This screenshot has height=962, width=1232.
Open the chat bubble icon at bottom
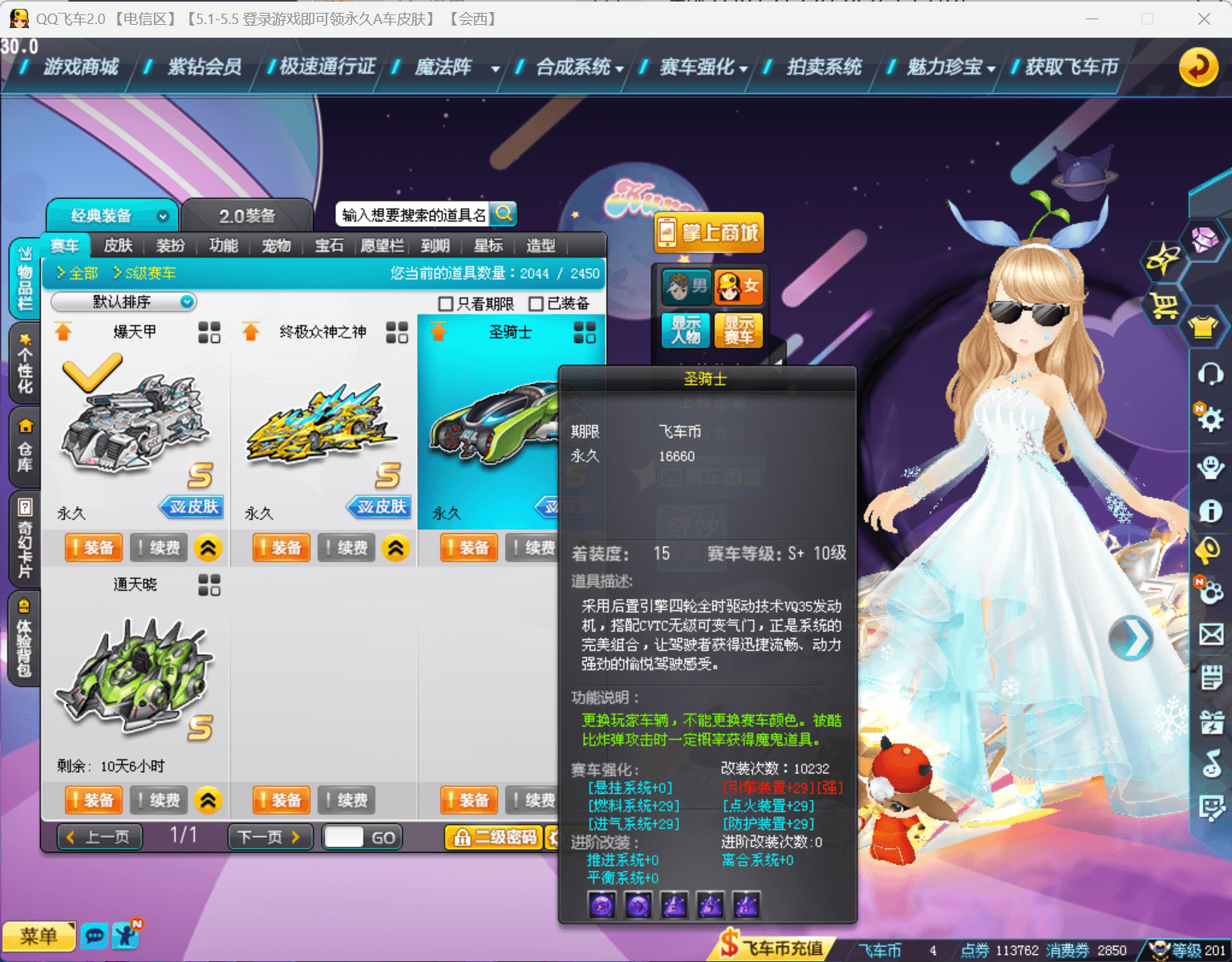click(95, 936)
